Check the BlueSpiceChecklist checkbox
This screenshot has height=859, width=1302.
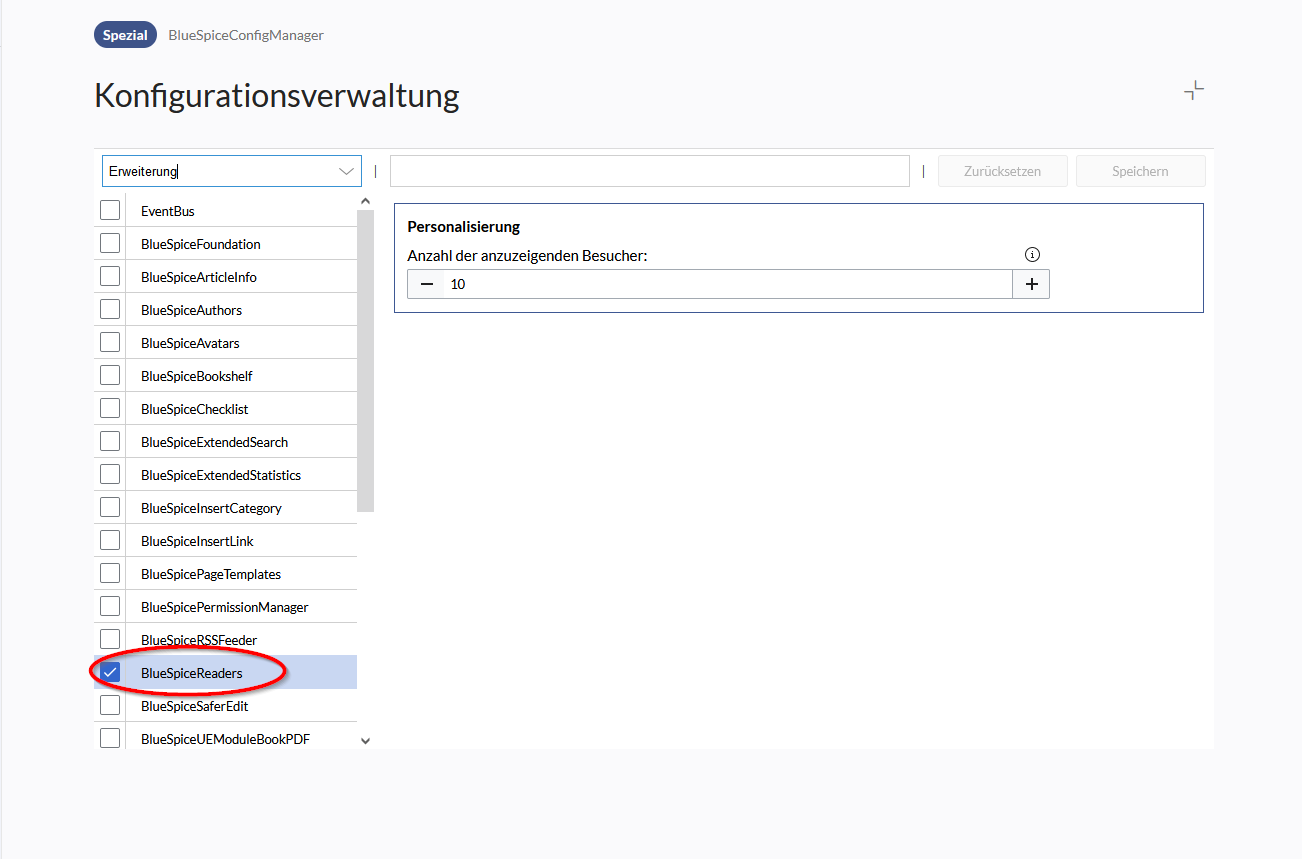110,409
